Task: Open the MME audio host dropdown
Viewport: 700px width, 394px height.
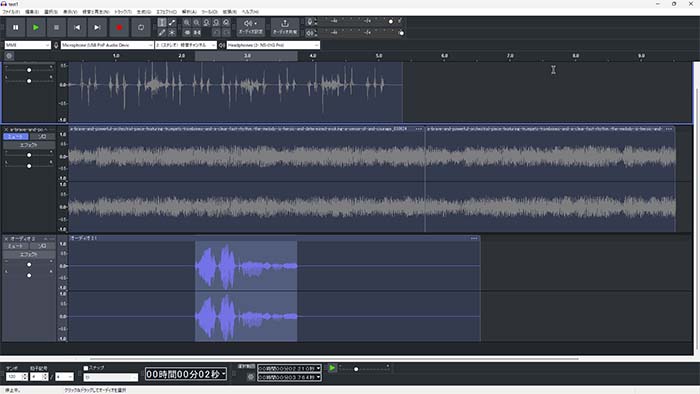Action: (28, 45)
